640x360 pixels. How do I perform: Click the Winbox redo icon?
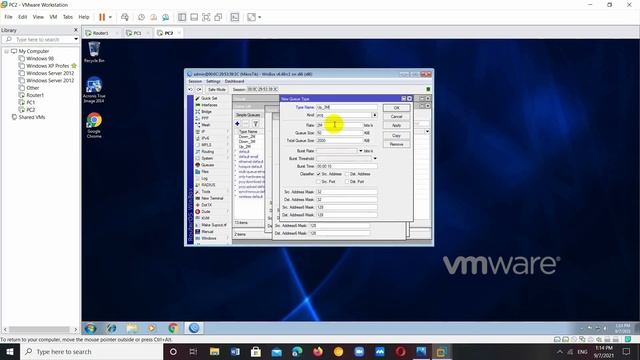coord(199,89)
